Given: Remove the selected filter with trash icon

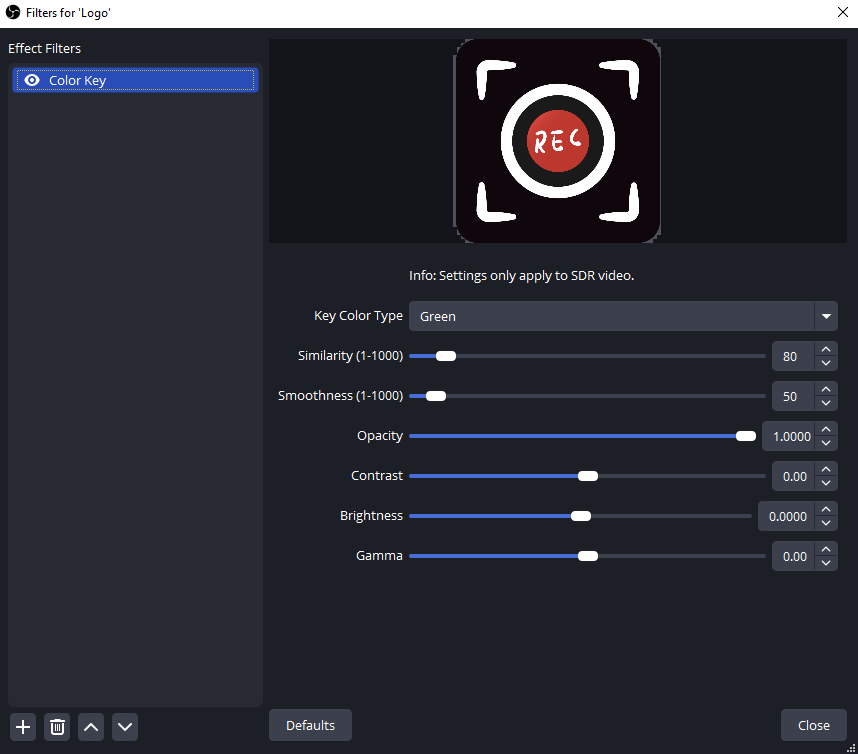Looking at the screenshot, I should click(58, 727).
